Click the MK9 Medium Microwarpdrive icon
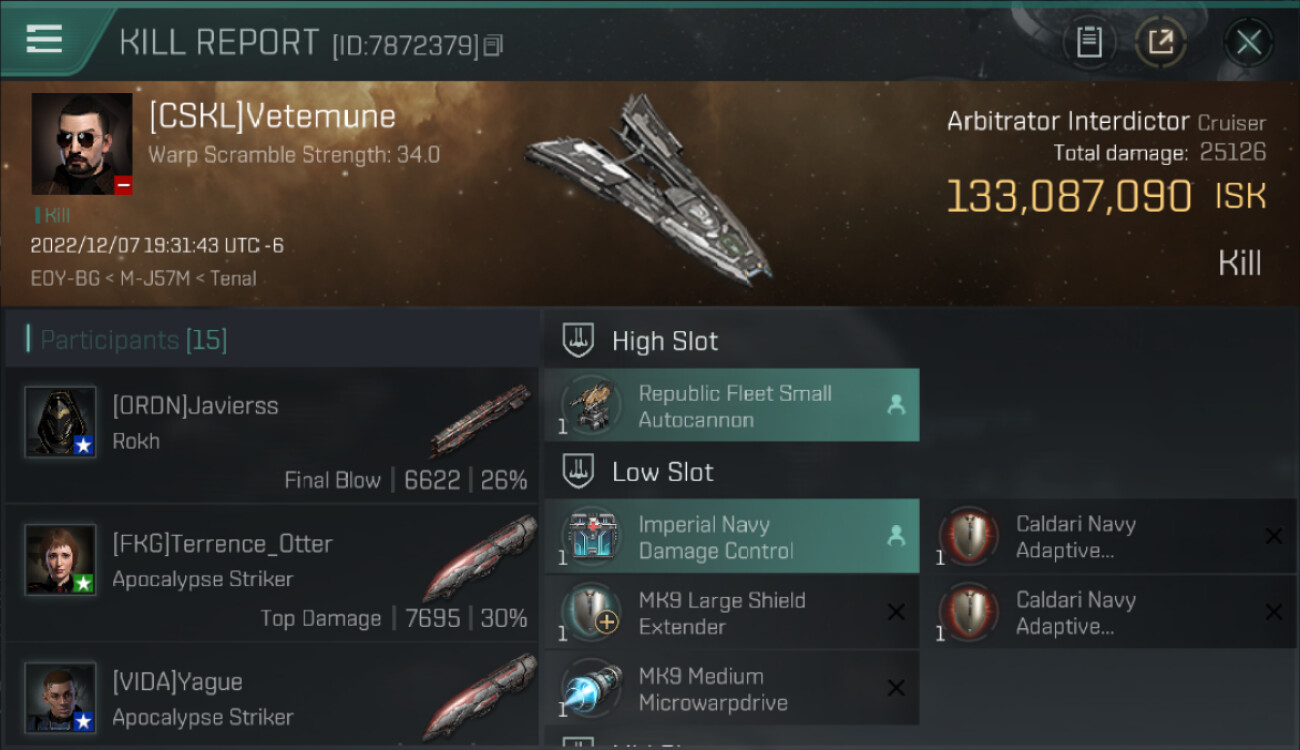1300x750 pixels. 590,689
